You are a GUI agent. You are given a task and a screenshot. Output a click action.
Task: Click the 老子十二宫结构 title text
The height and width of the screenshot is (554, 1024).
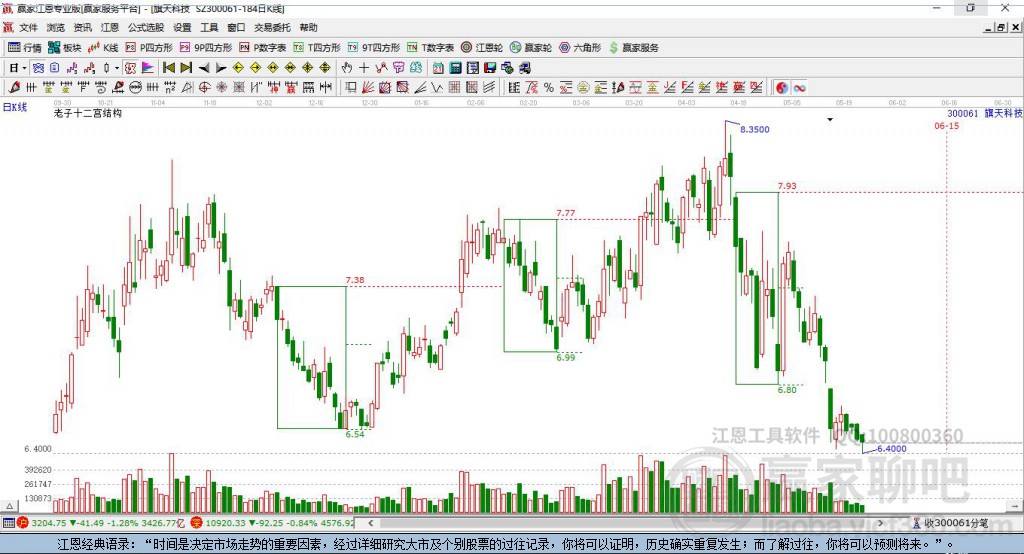(x=88, y=113)
